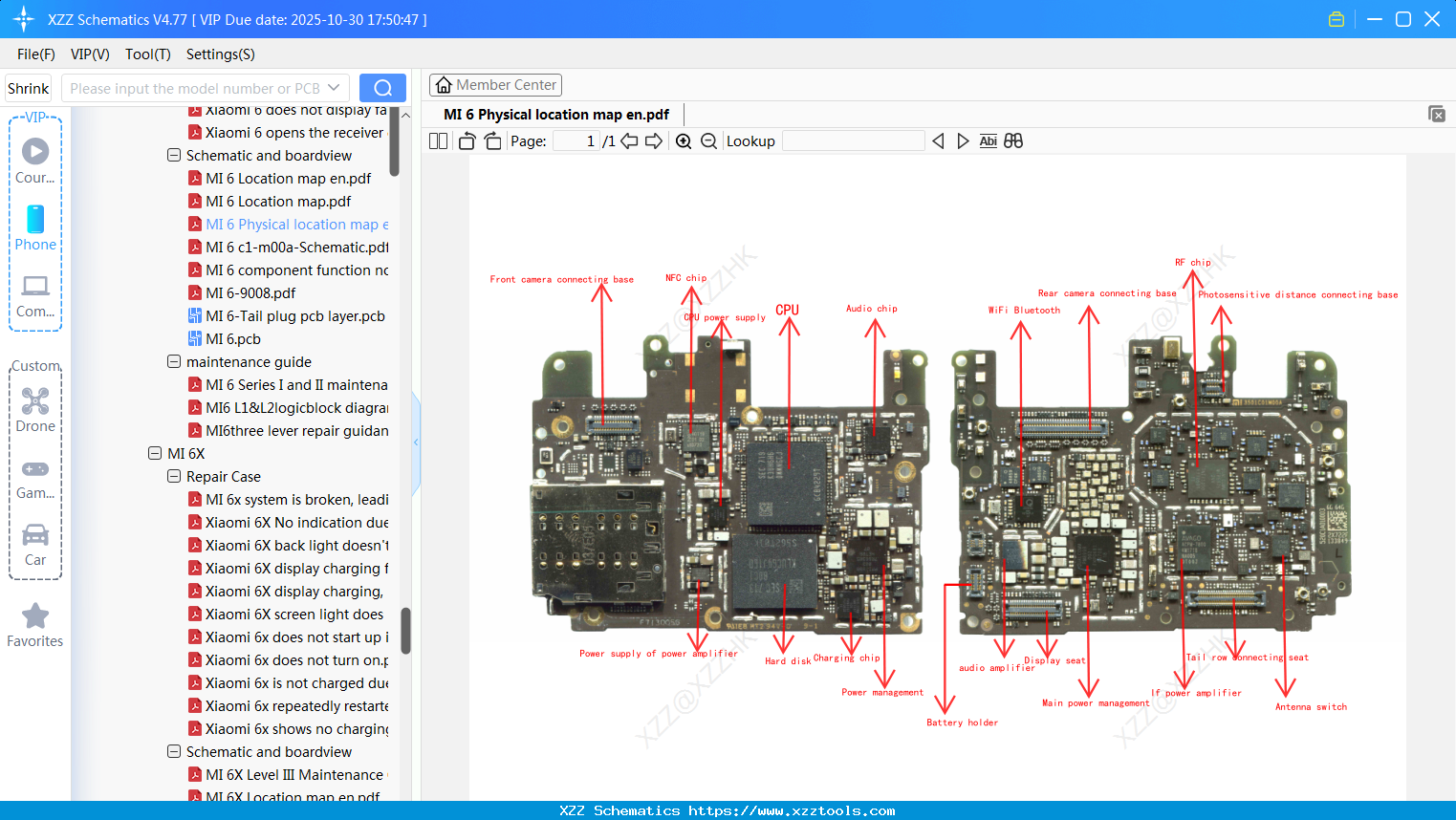Open Favorites star in sidebar

35,626
